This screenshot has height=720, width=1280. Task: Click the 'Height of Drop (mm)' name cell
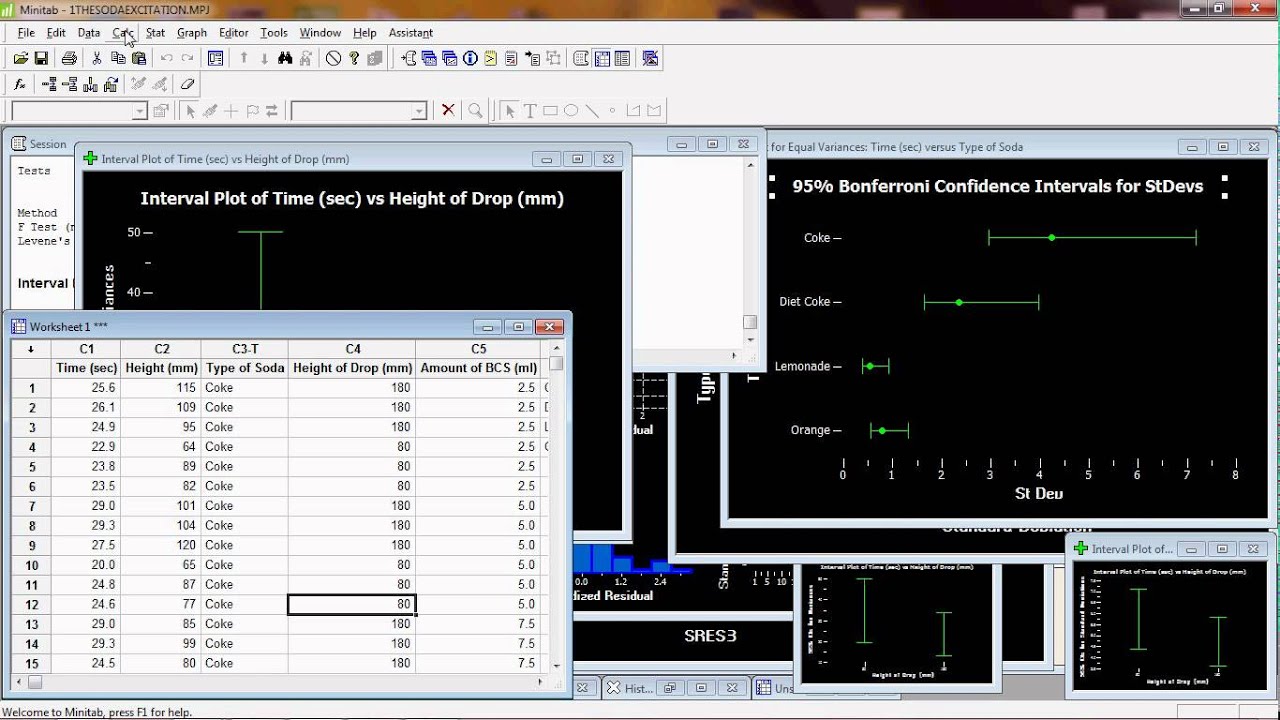click(x=353, y=368)
